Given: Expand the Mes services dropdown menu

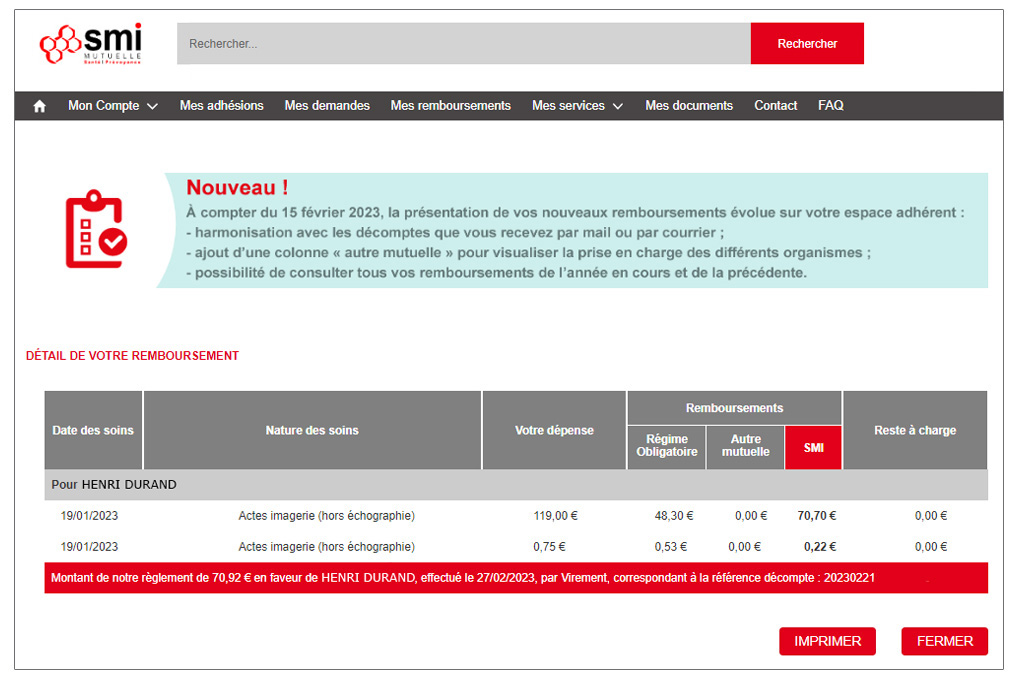Looking at the screenshot, I should 577,106.
